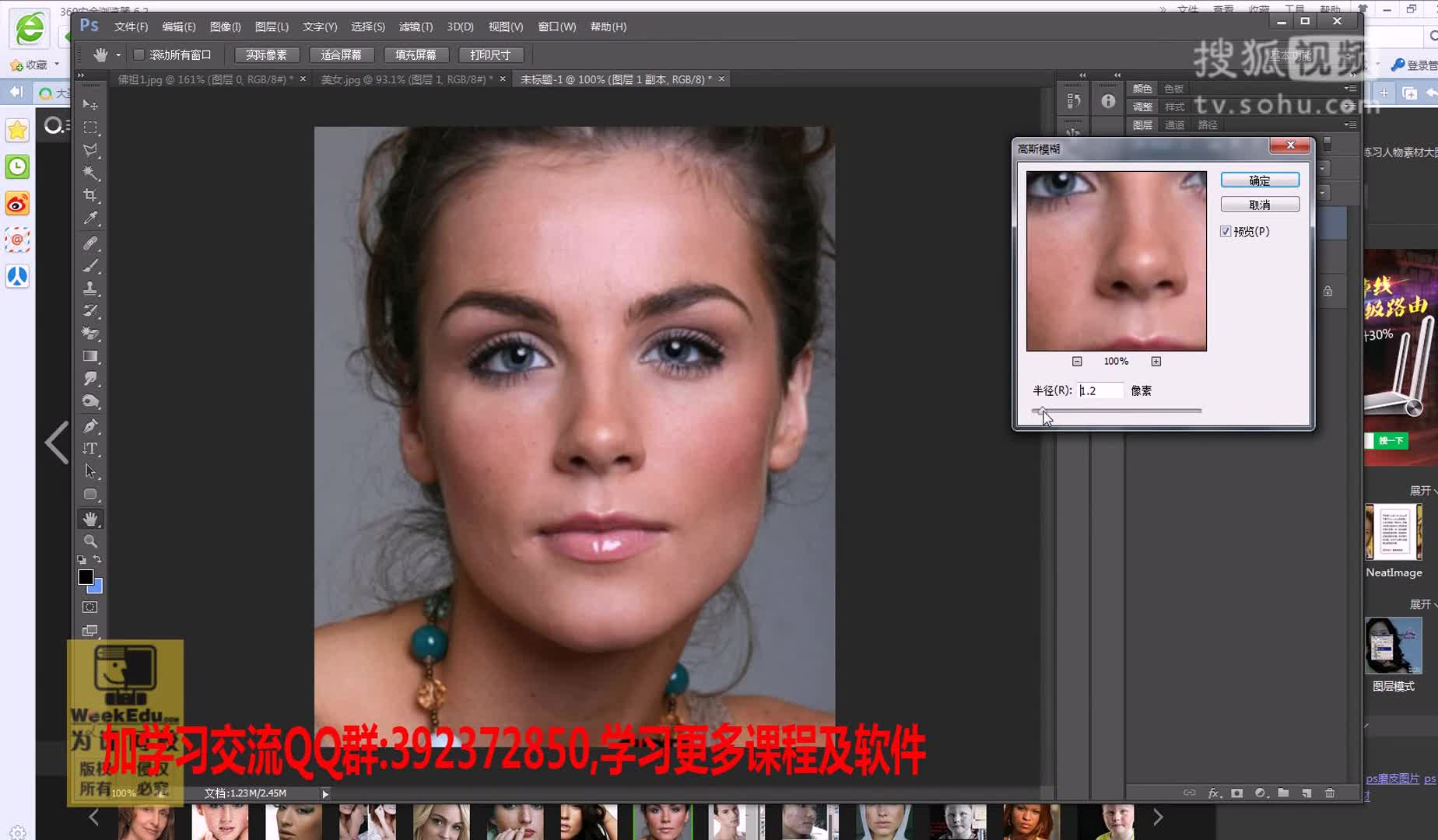Image resolution: width=1438 pixels, height=840 pixels.
Task: Add layer style fx icon
Action: click(1214, 793)
